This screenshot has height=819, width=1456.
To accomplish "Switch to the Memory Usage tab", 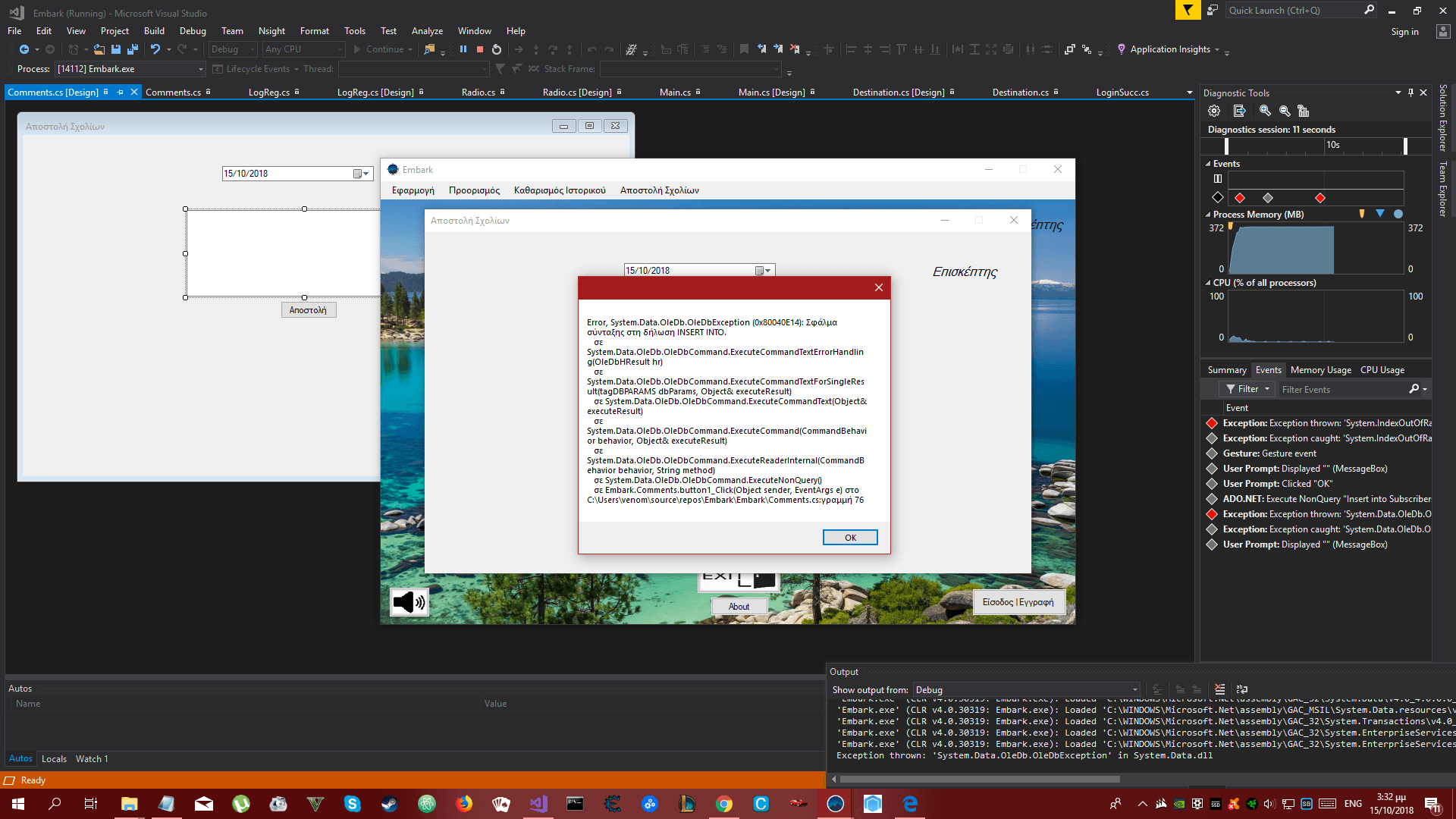I will (1320, 370).
